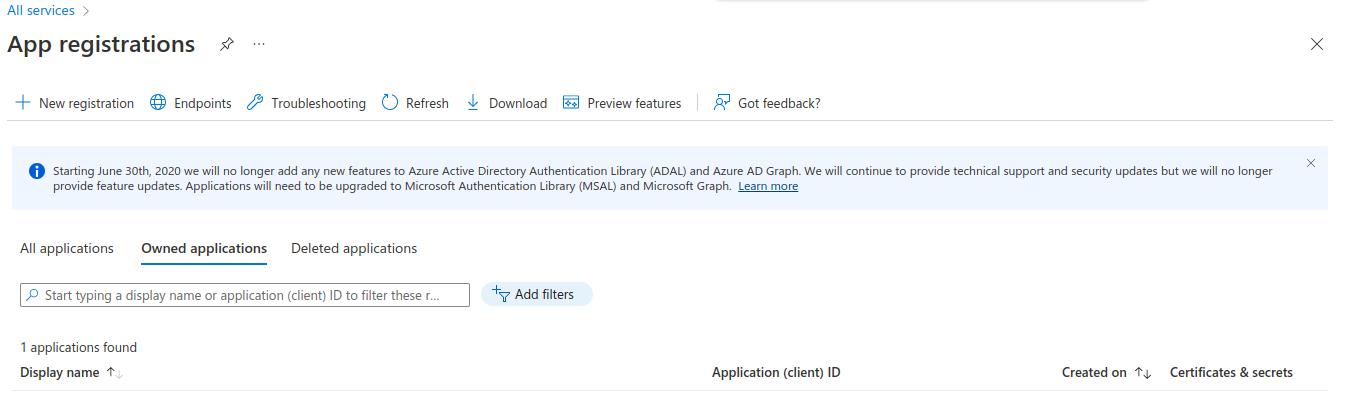Image resolution: width=1353 pixels, height=393 pixels.
Task: Start a New registration
Action: coord(75,103)
